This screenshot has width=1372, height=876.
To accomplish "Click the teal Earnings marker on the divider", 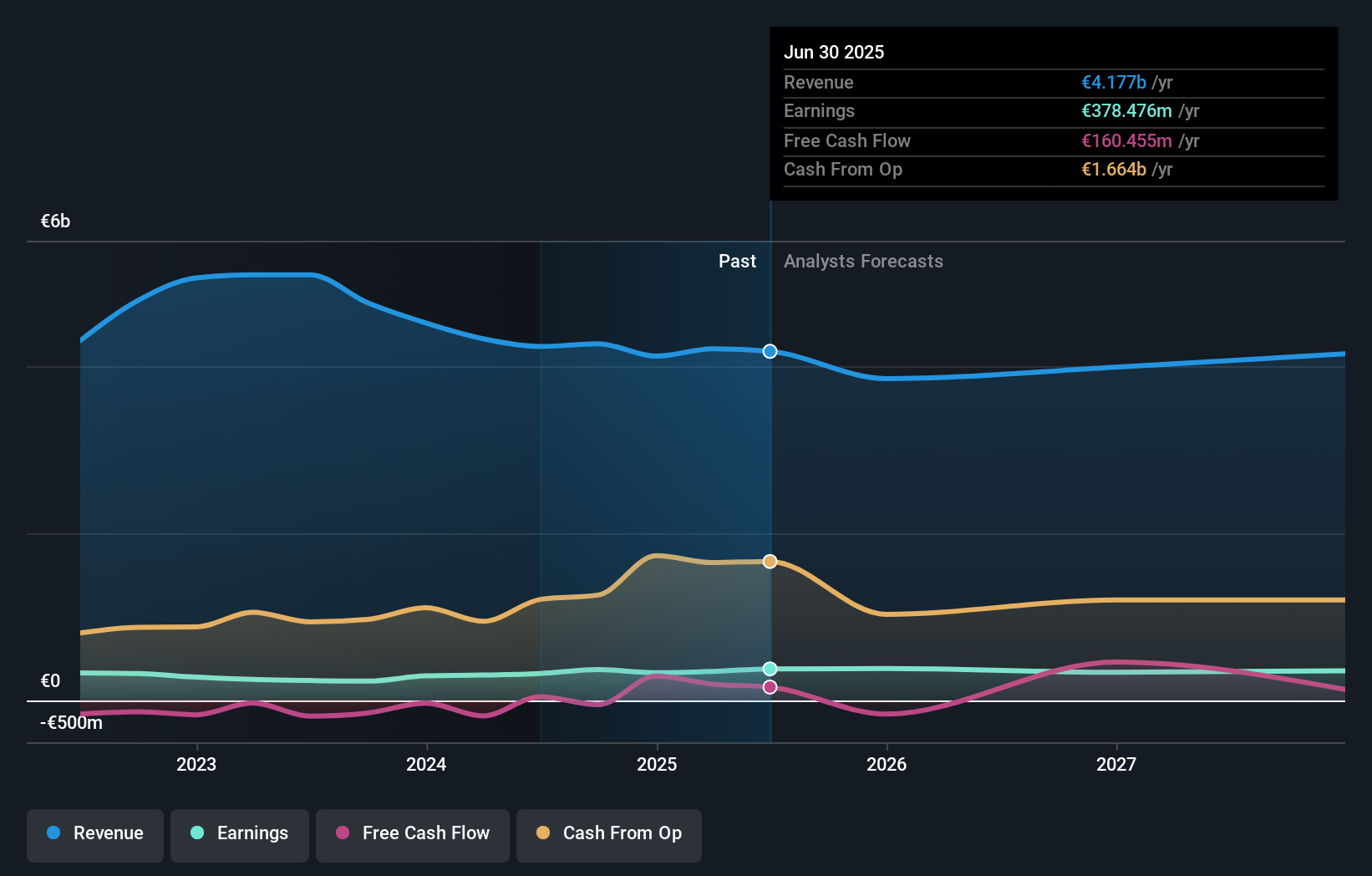I will tap(769, 668).
